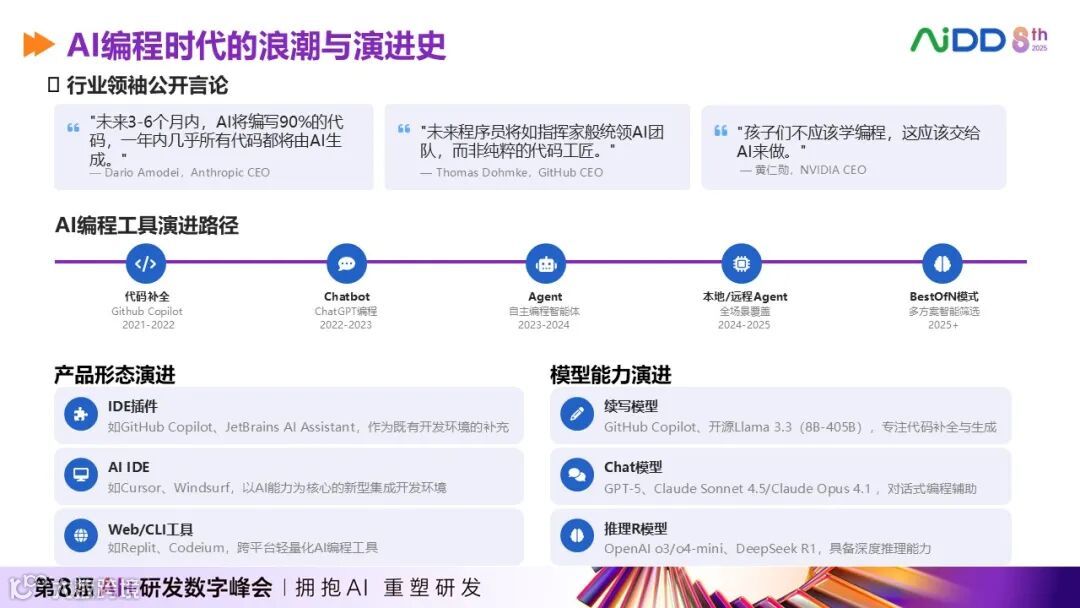Screen dimensions: 1080x608
Task: Click the quote 孩子们不应该学编程
Action: [x=858, y=141]
